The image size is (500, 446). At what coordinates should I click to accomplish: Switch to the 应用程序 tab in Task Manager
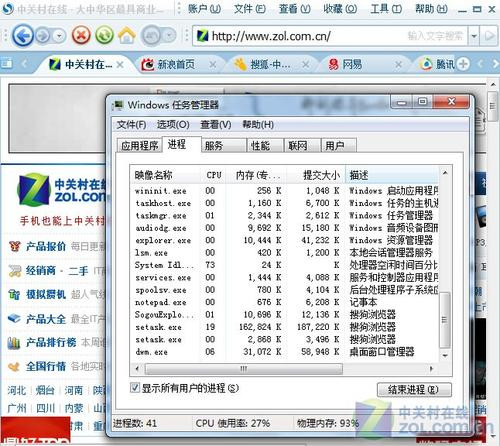[x=139, y=146]
